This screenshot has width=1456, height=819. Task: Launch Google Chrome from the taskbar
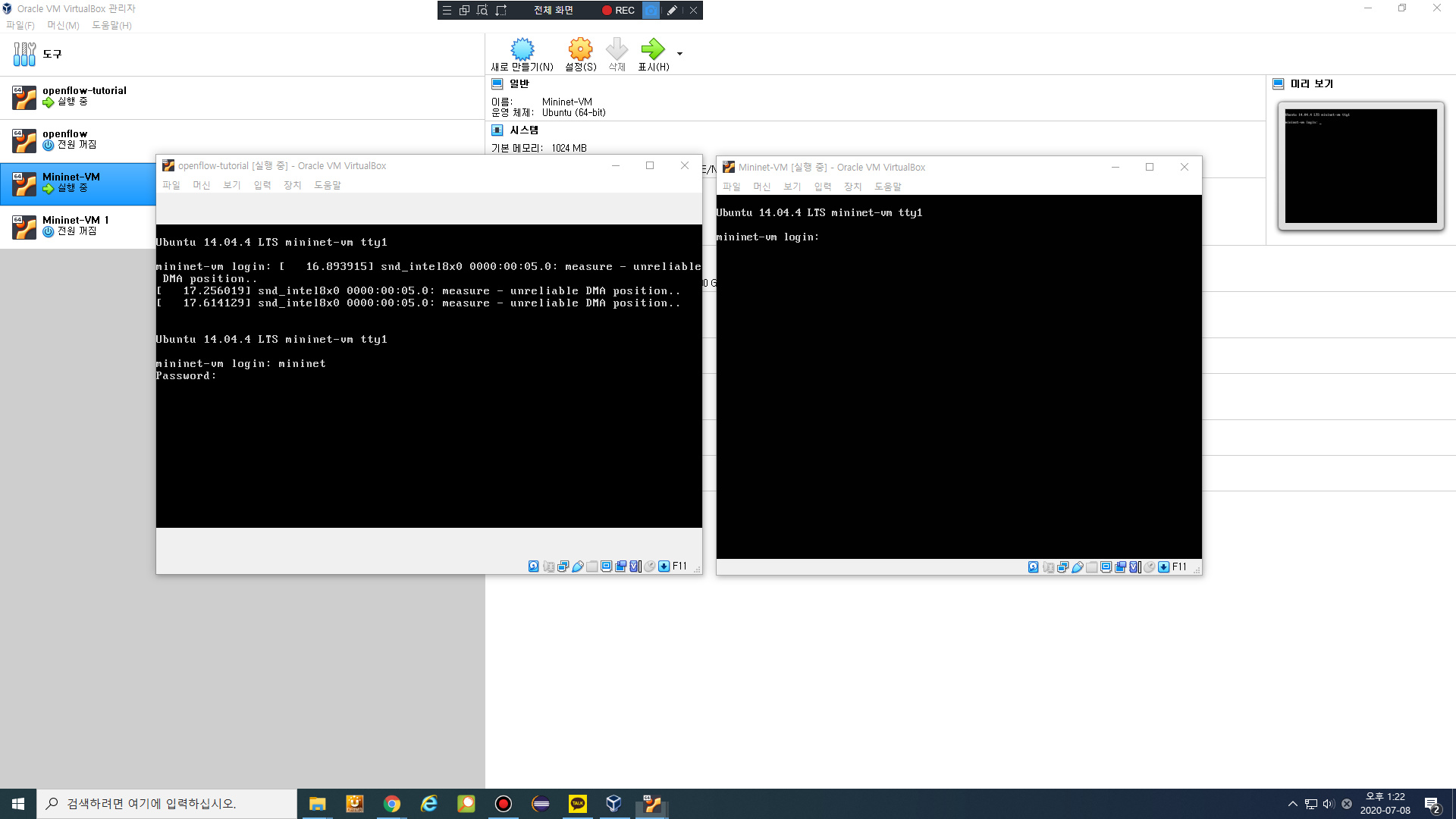tap(391, 804)
